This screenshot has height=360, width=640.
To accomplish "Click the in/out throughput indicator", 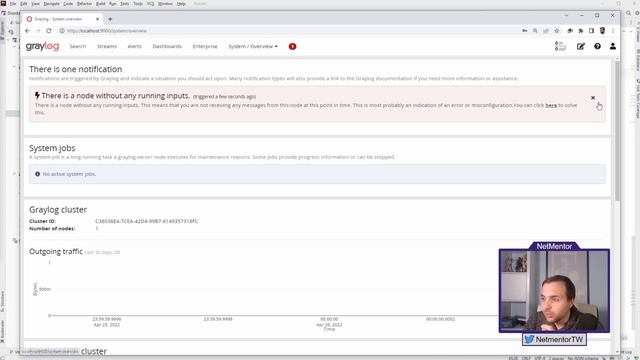I will [x=560, y=46].
